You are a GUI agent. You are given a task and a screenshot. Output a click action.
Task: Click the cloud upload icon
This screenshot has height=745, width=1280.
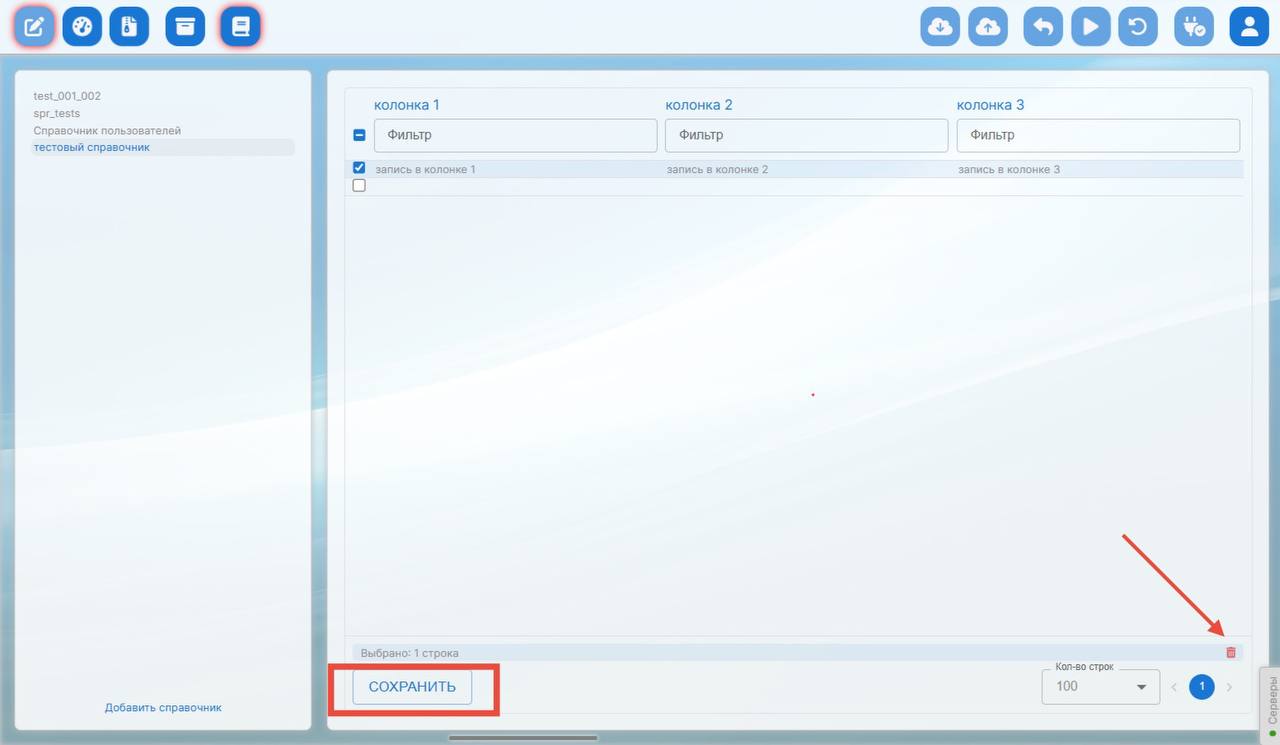tap(988, 27)
